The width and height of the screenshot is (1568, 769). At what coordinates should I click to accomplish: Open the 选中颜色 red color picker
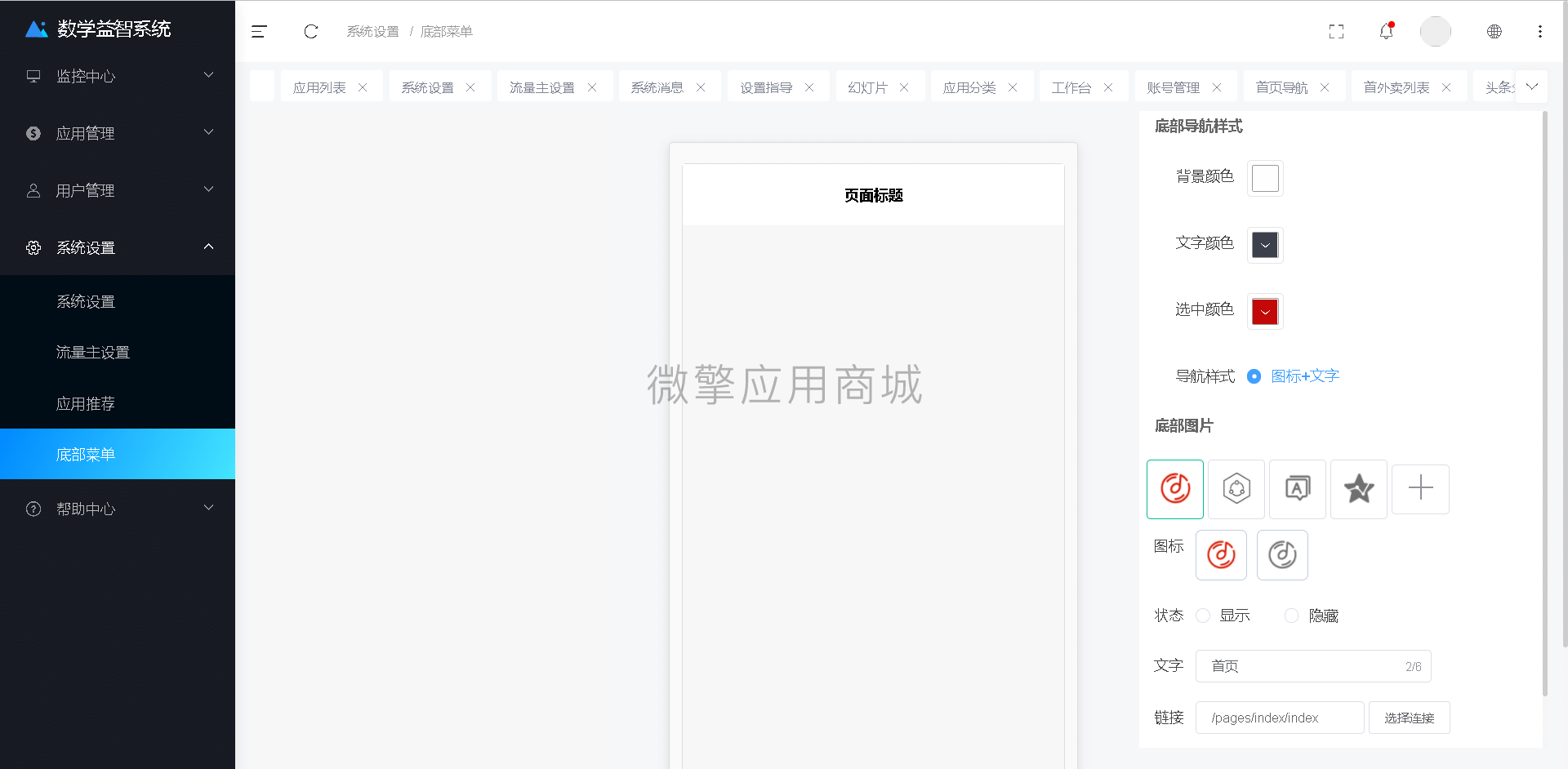1265,311
